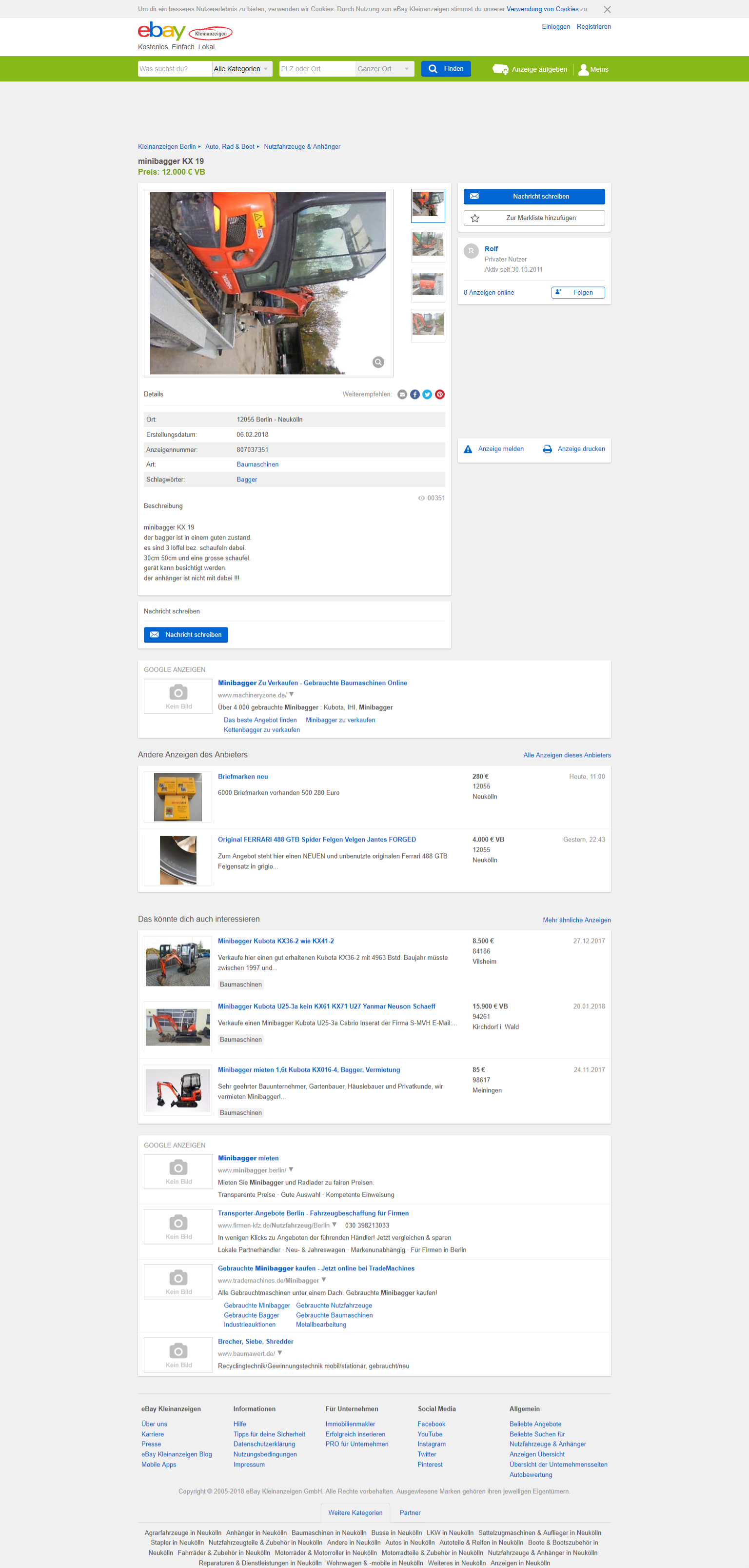Share listing via email icon
The image size is (749, 1568).
coord(402,394)
